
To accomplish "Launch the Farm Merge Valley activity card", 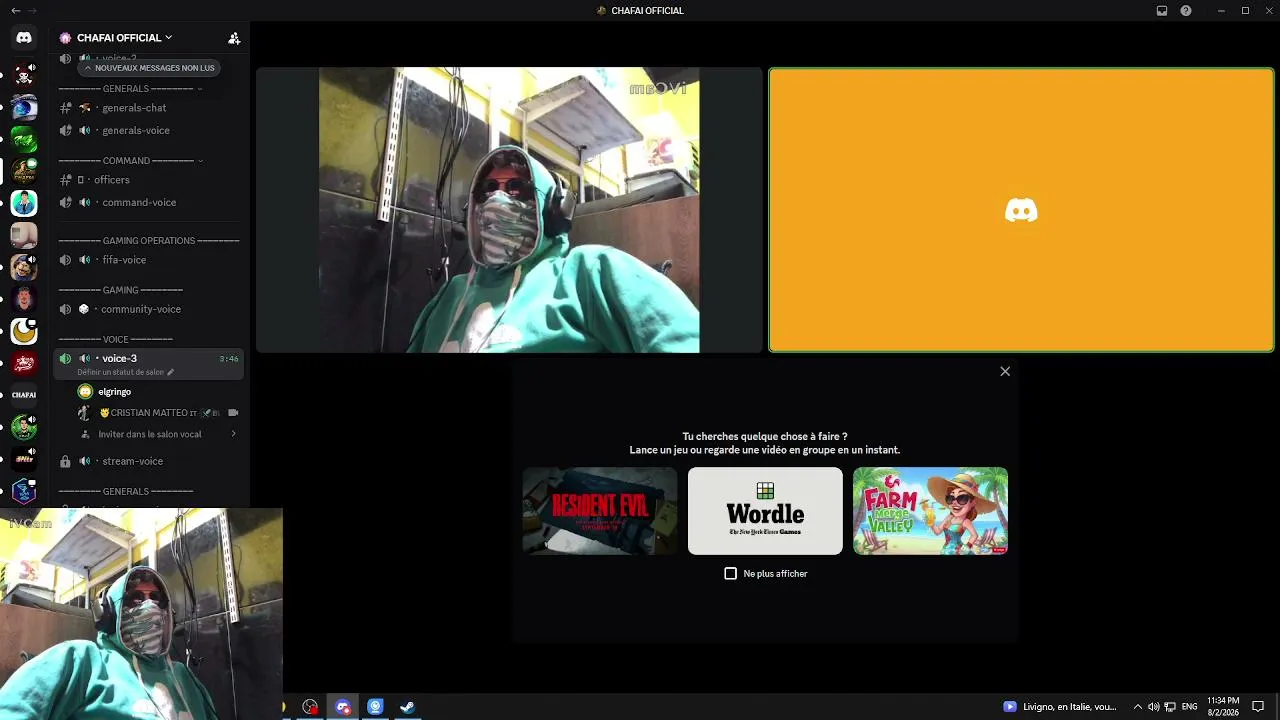I will click(x=930, y=511).
